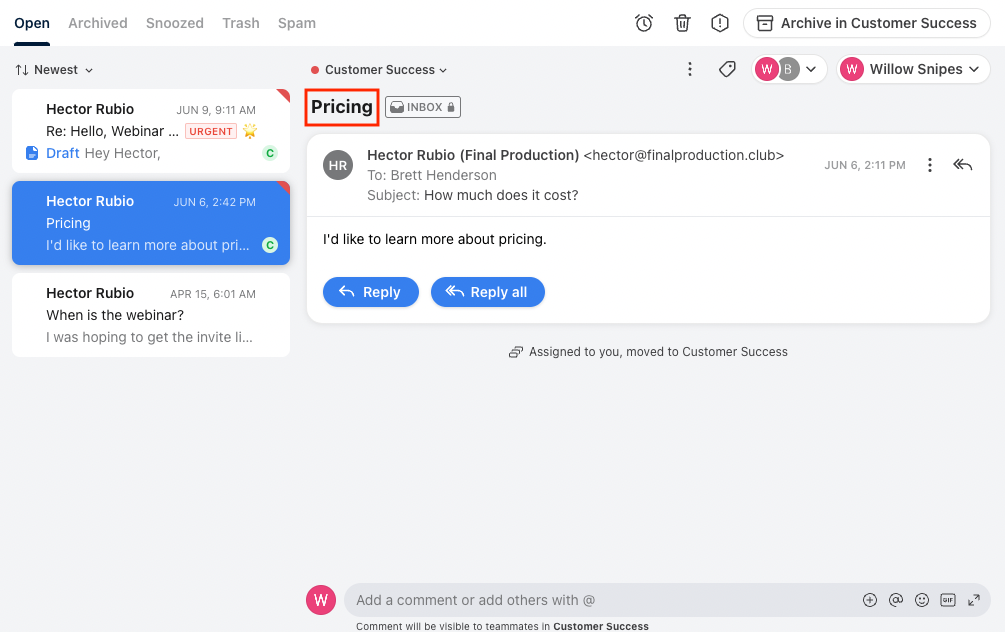Open the Newest sort order dropdown
The height and width of the screenshot is (632, 1005).
(54, 70)
